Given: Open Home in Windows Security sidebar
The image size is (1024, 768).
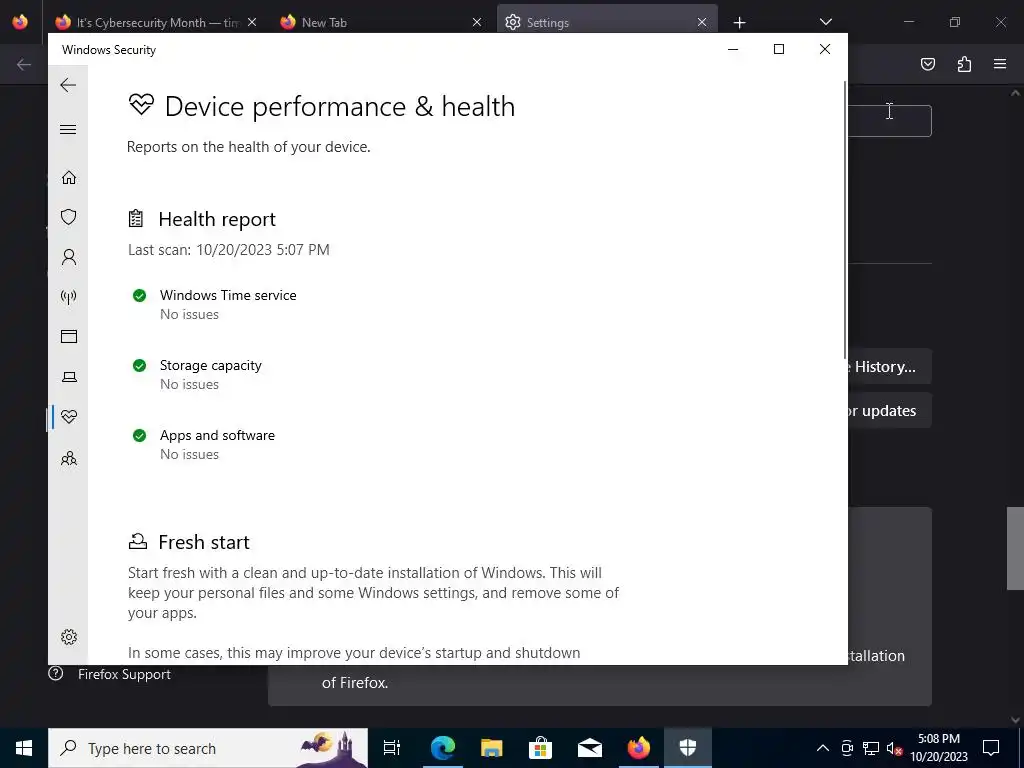Looking at the screenshot, I should (x=69, y=178).
